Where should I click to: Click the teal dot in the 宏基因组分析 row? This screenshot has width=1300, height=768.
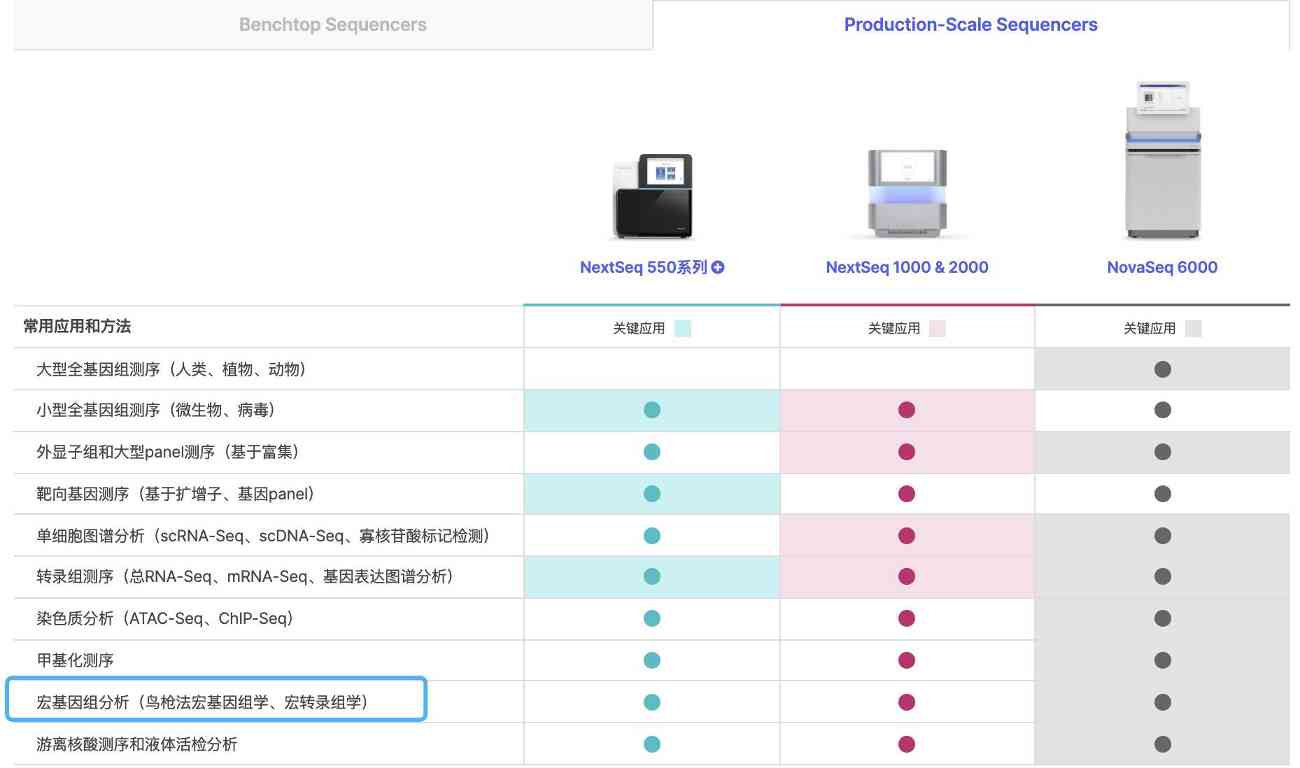pos(652,703)
